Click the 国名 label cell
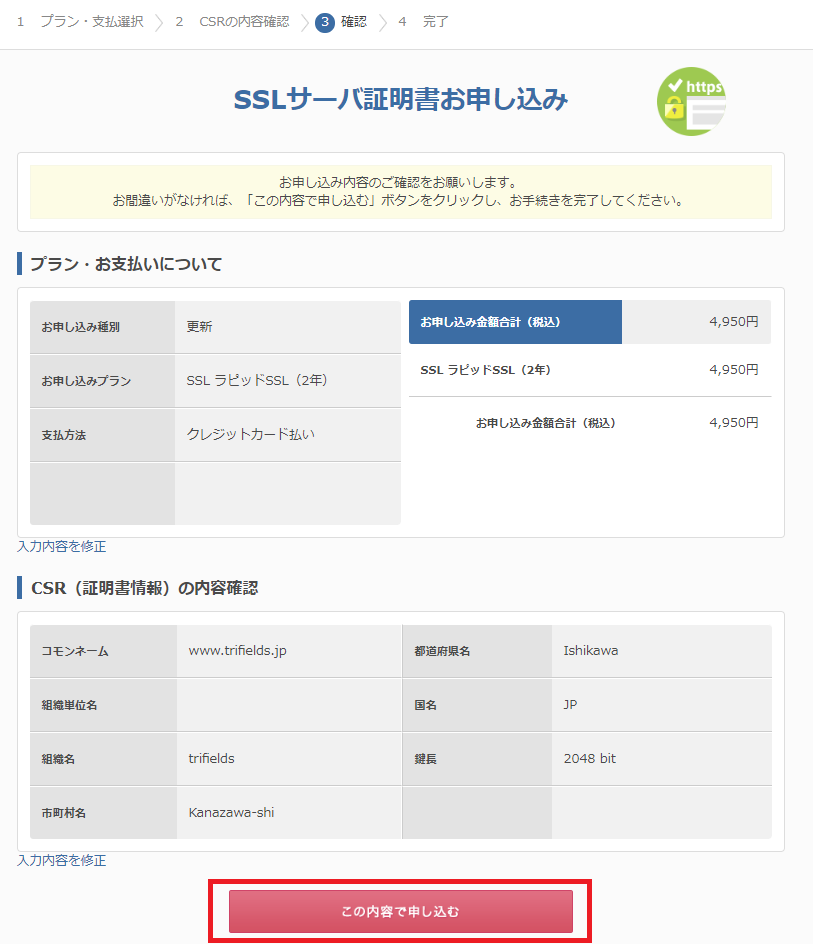The width and height of the screenshot is (813, 944). [x=477, y=705]
